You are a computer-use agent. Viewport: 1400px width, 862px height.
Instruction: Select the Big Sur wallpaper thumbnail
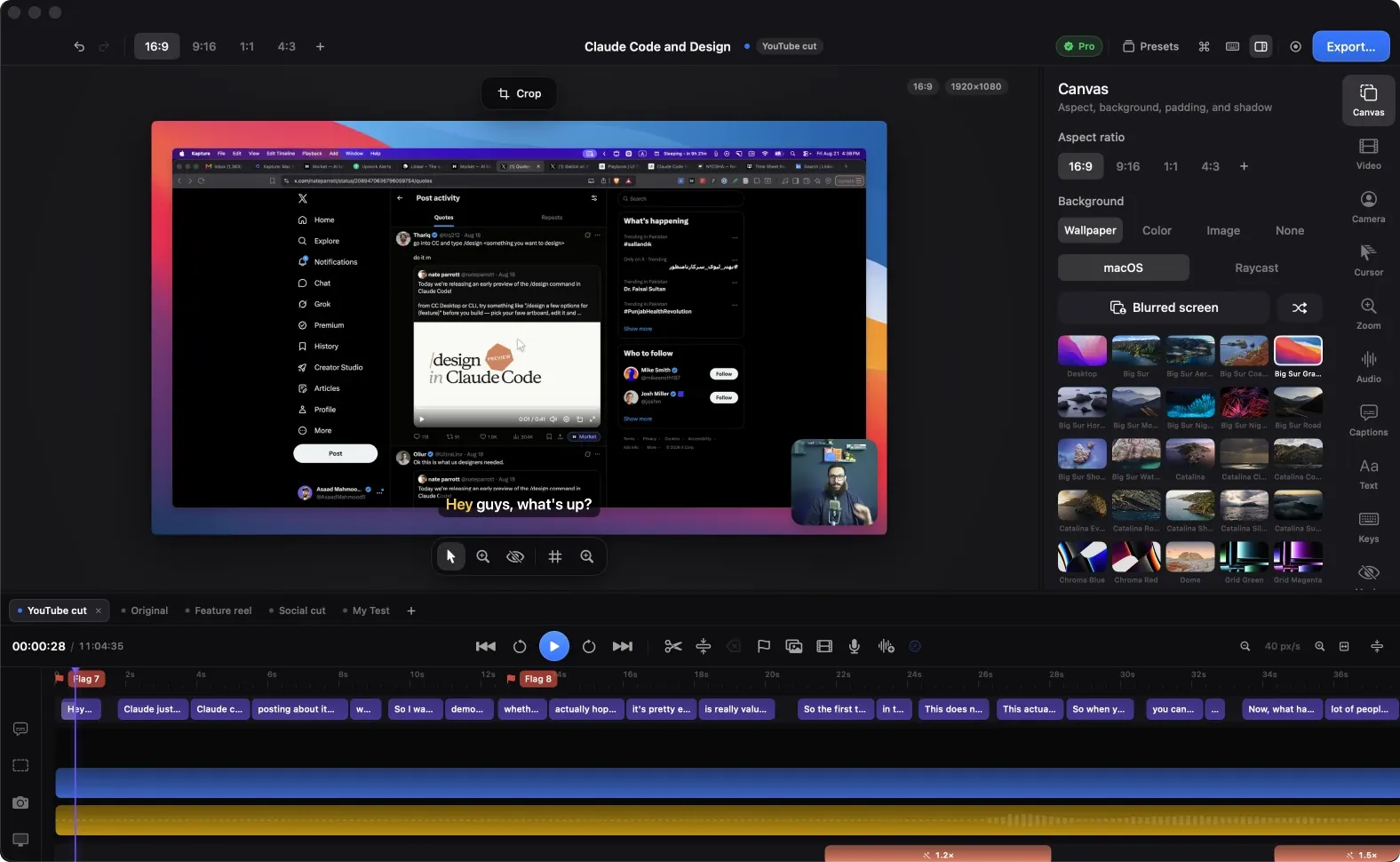[x=1135, y=352]
